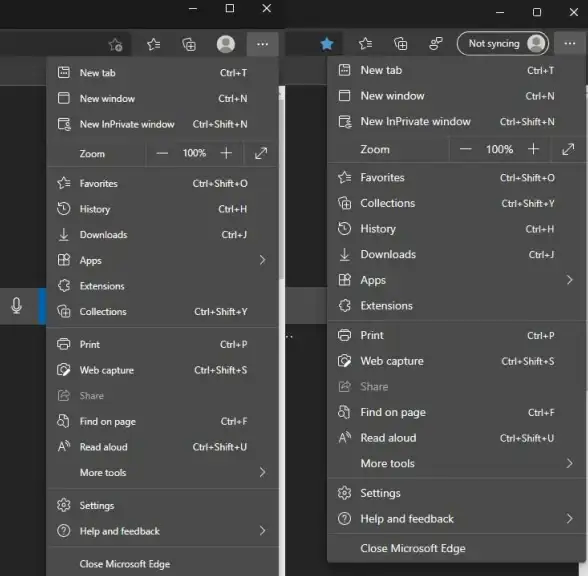Viewport: 588px width, 576px height.
Task: Open Collections in the left menu
Action: tap(162, 312)
